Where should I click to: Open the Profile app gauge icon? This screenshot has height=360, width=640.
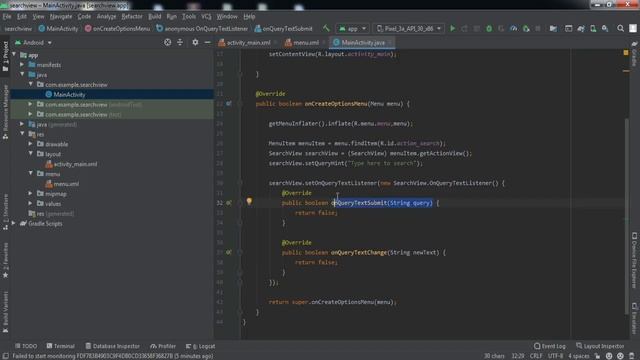[513, 29]
